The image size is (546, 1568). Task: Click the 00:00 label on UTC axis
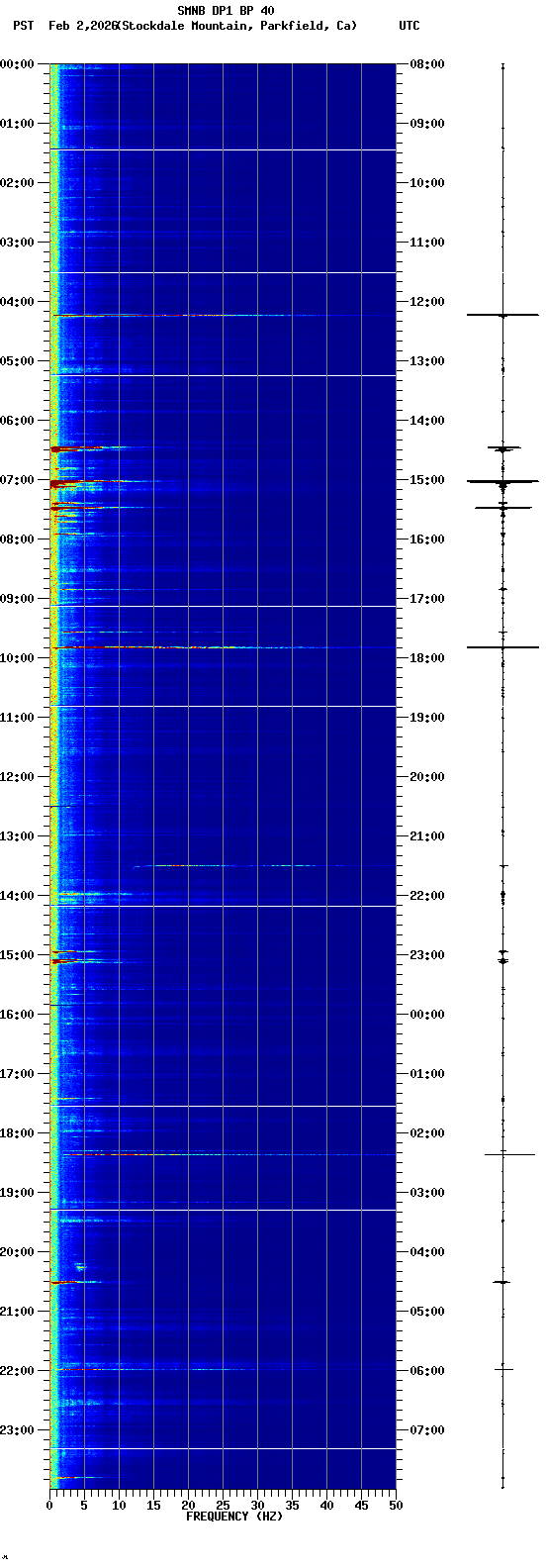point(427,1015)
